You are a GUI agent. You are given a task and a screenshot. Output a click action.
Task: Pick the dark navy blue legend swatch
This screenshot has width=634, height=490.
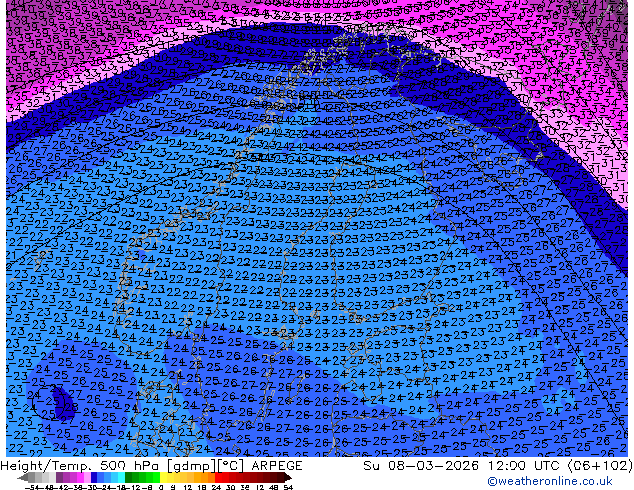94,477
